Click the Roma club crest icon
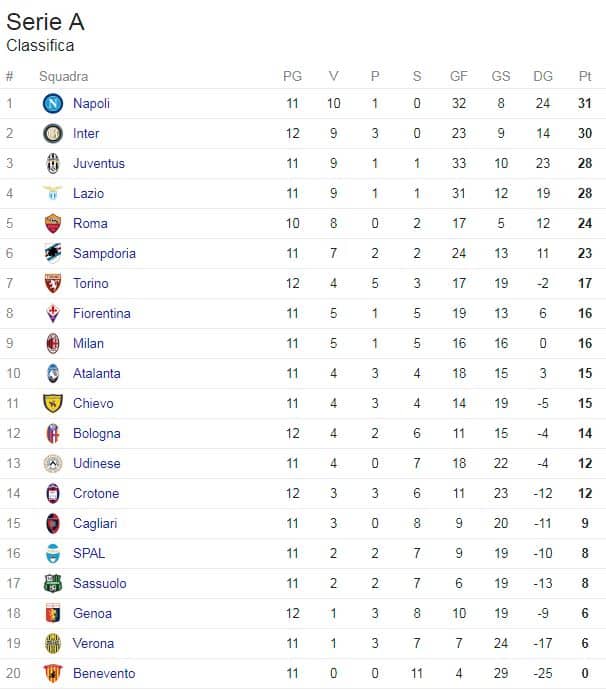The width and height of the screenshot is (606, 691). [x=53, y=223]
